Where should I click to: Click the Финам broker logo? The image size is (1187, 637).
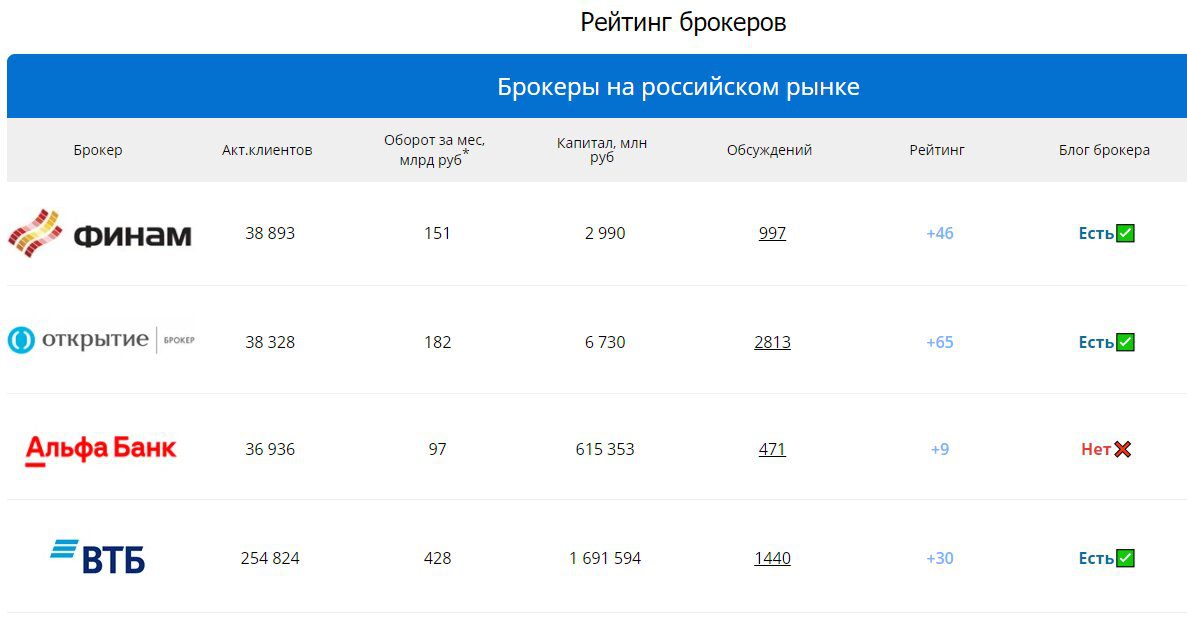[100, 234]
